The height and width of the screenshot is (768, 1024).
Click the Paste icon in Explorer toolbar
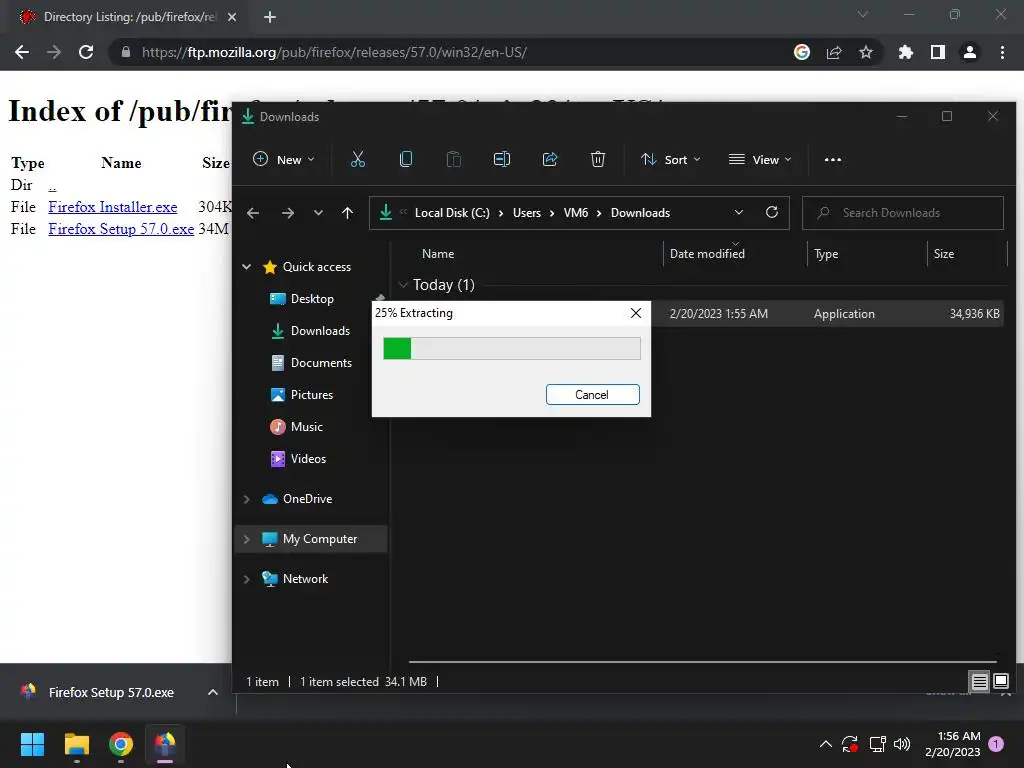pos(454,159)
